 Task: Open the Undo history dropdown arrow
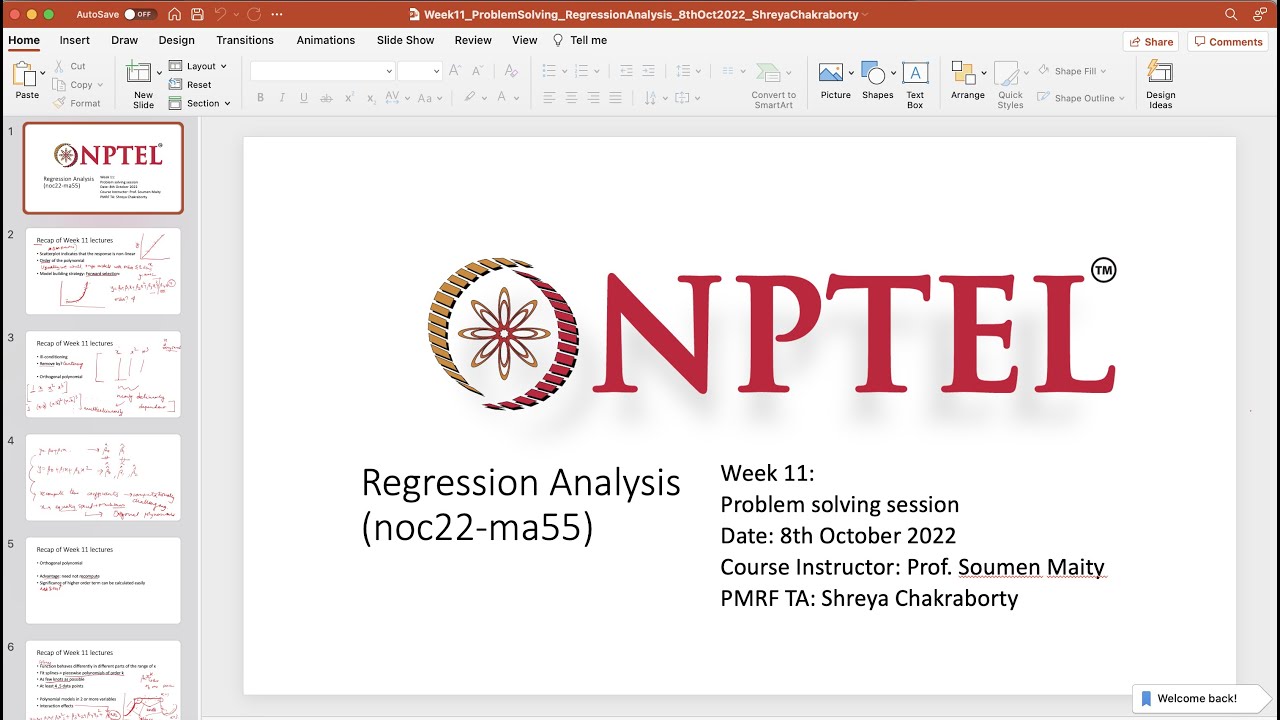pyautogui.click(x=235, y=14)
